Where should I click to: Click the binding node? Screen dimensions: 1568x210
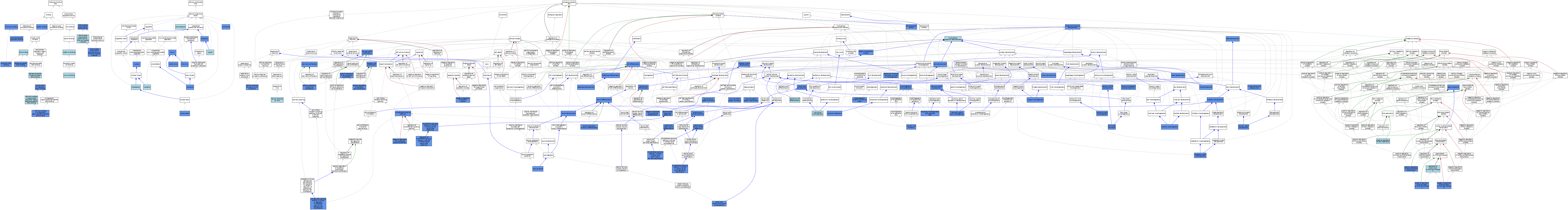49,15
